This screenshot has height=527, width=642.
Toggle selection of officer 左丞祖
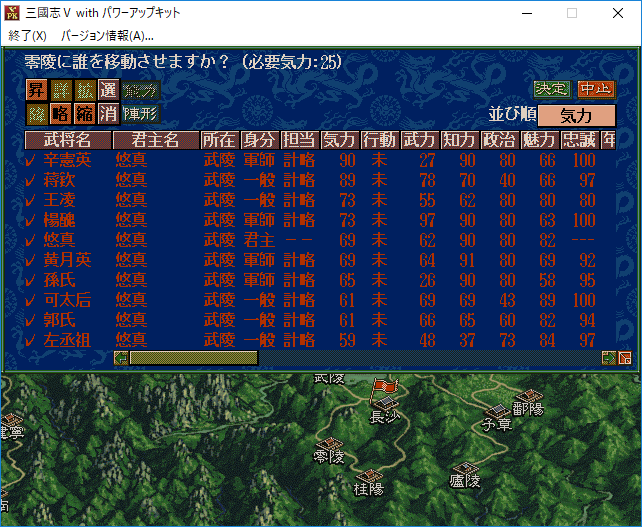pyautogui.click(x=30, y=341)
